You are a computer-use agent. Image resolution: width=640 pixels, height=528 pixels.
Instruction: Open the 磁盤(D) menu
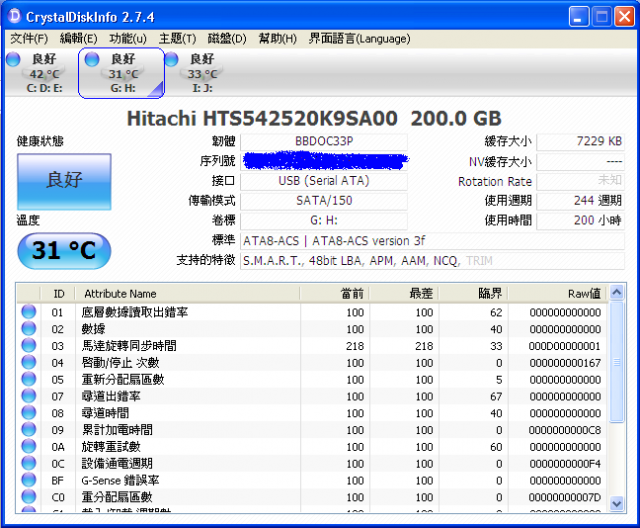click(227, 39)
